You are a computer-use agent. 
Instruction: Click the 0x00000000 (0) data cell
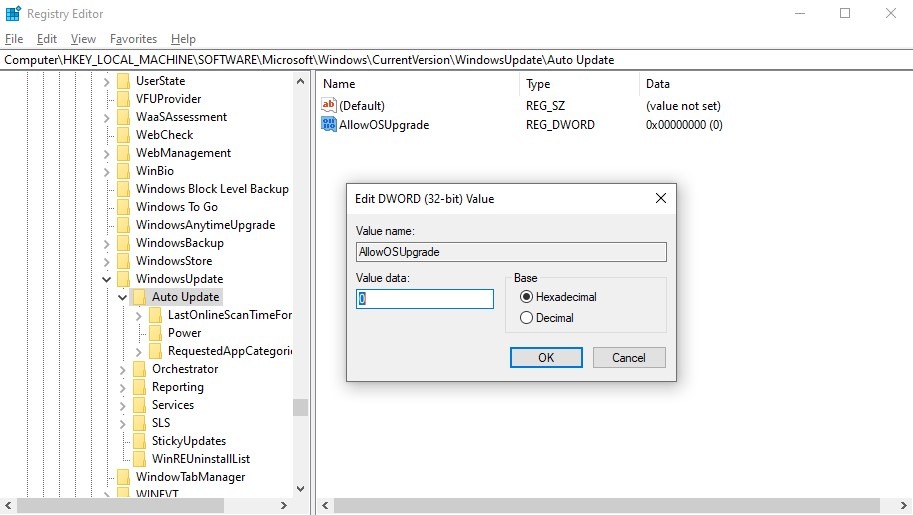[684, 125]
